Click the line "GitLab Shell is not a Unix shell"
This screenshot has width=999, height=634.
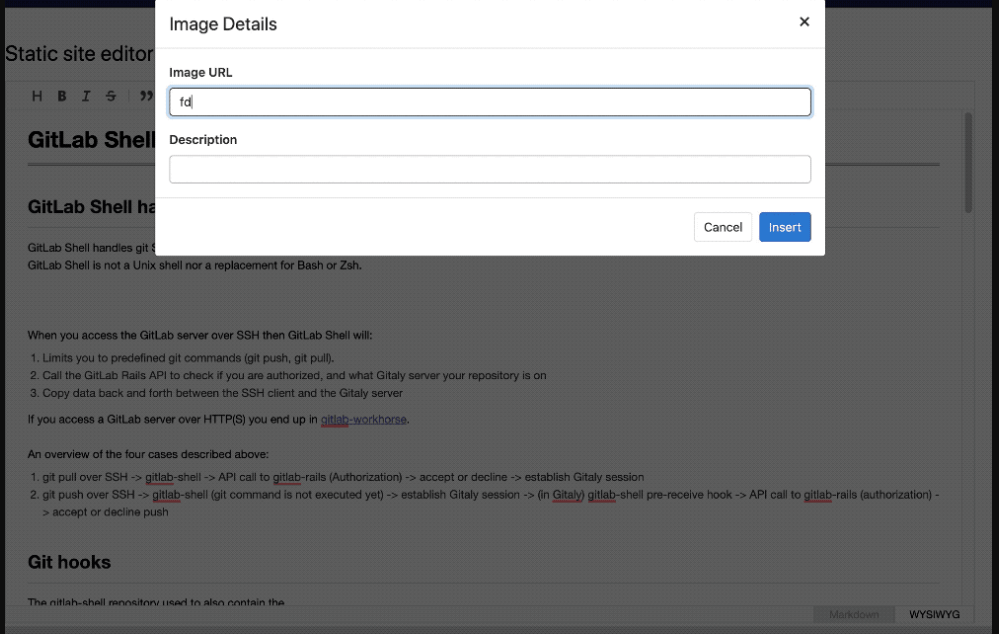coord(194,265)
